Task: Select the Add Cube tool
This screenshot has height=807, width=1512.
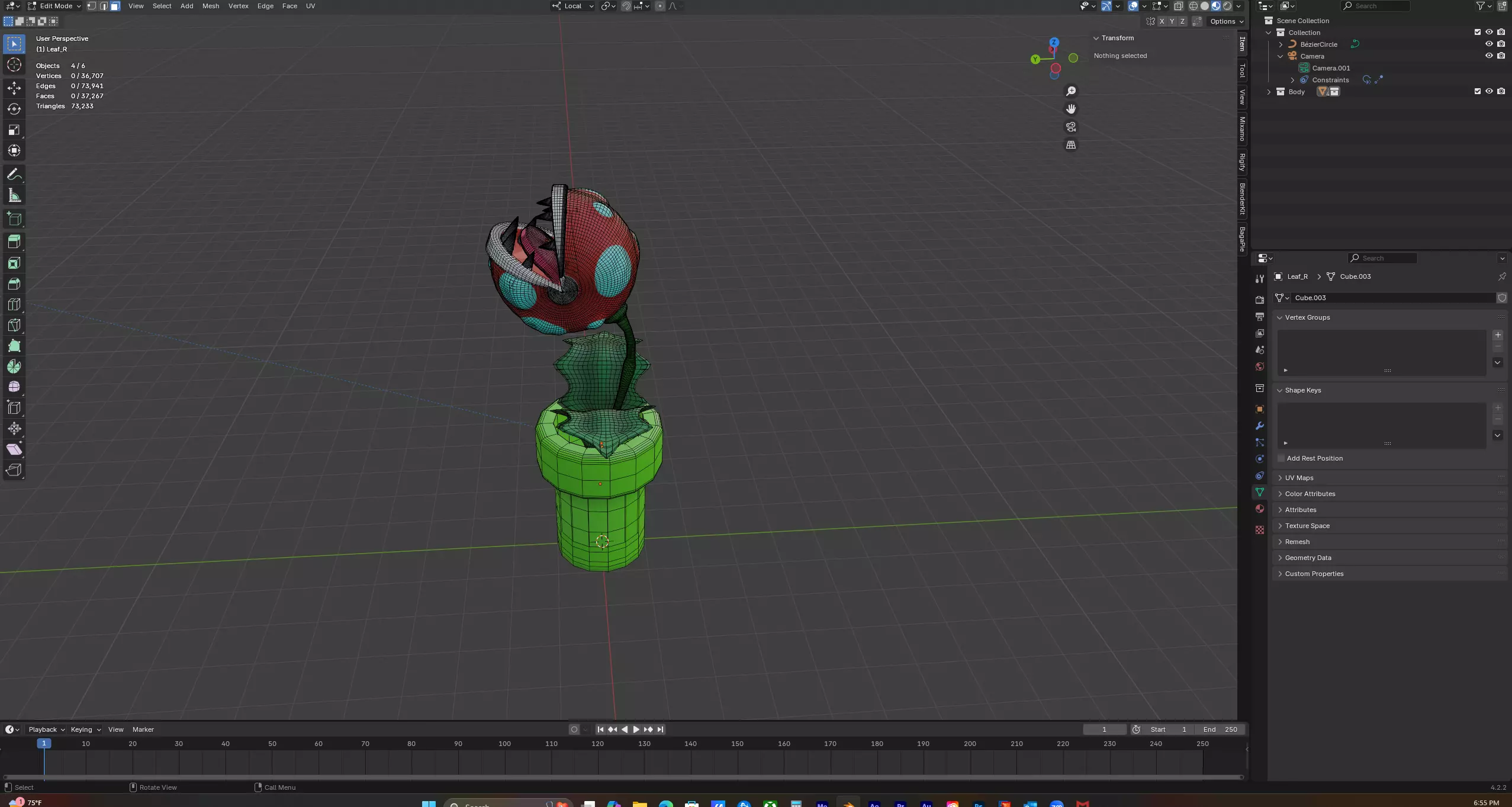Action: tap(14, 219)
